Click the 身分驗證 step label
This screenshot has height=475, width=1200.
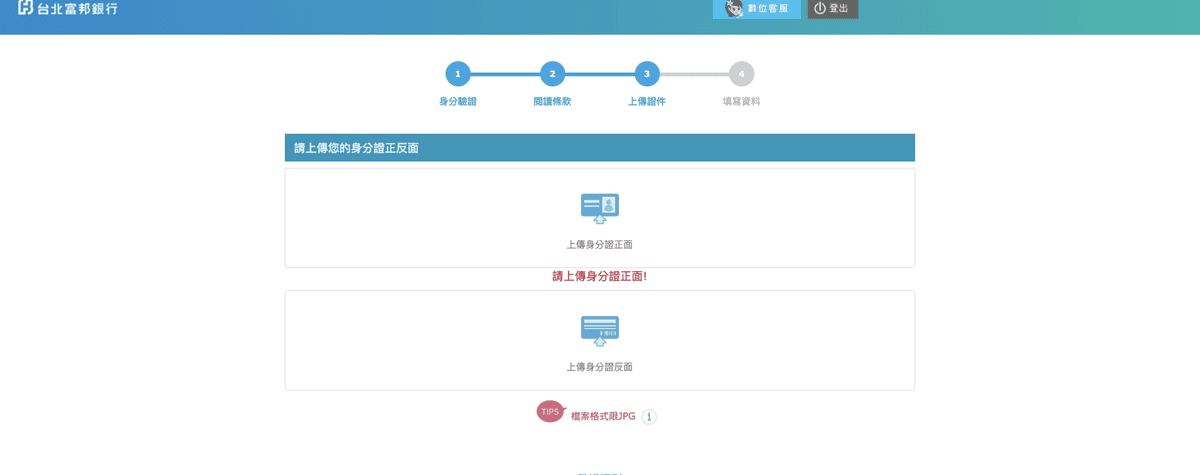[458, 102]
